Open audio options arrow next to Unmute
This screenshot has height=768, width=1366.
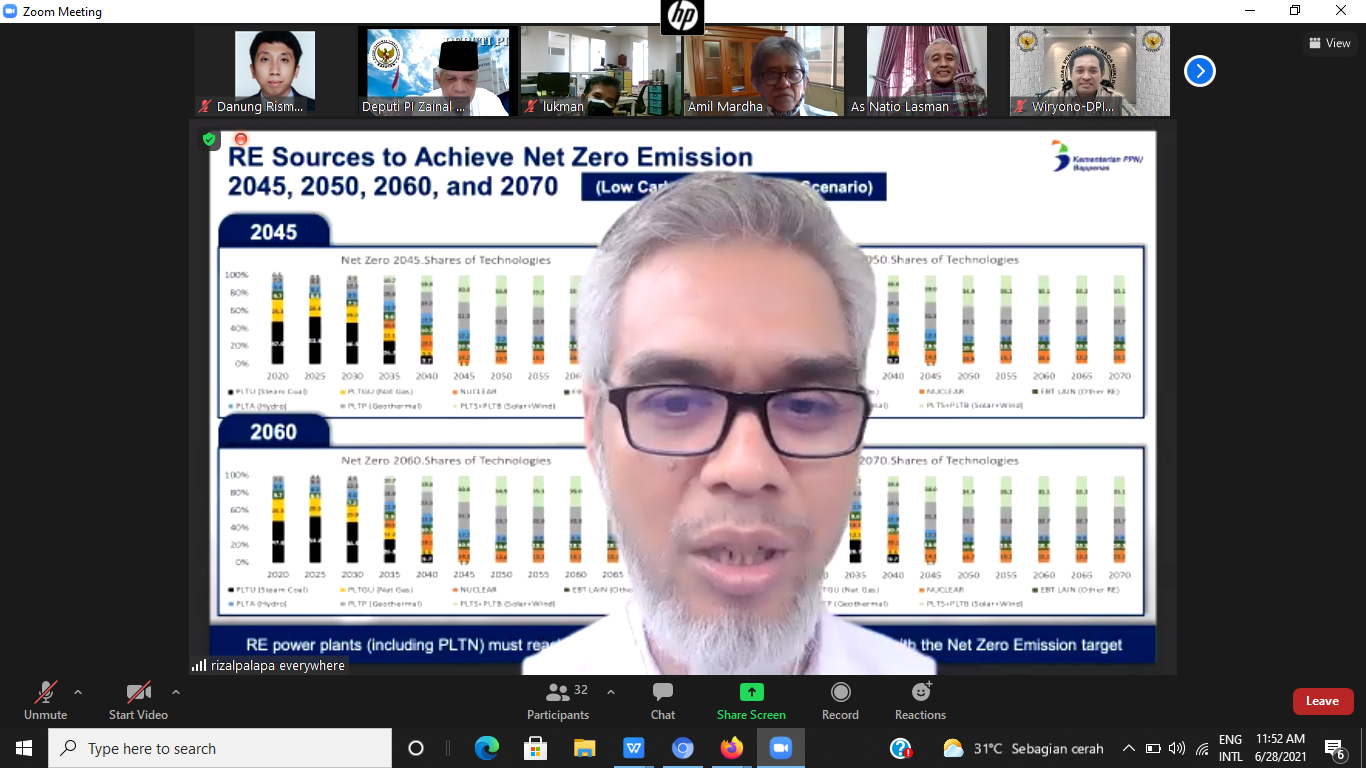78,692
